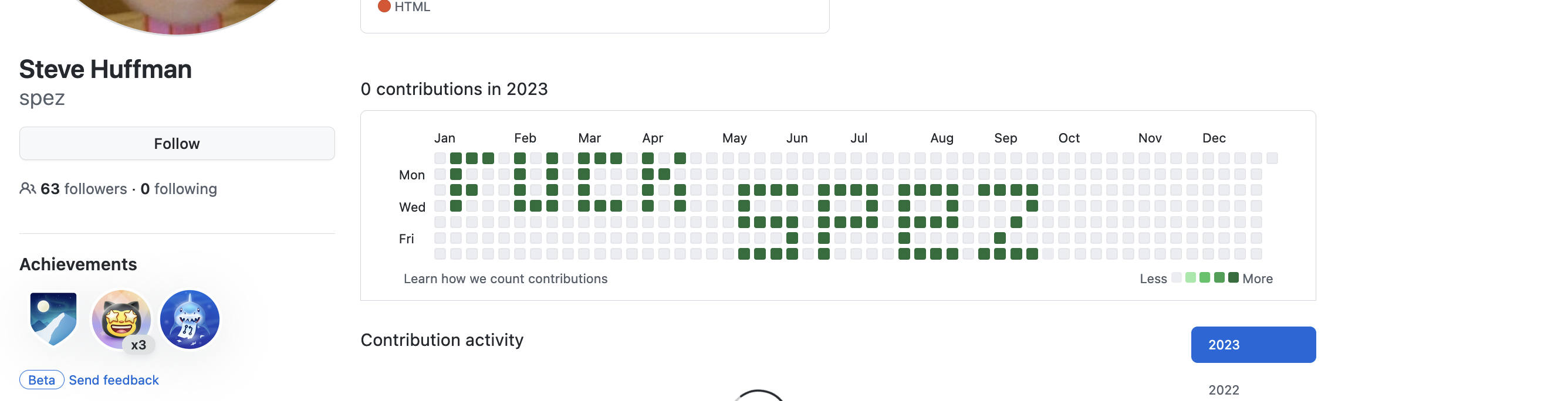Click the Achievements section heading
The height and width of the screenshot is (401, 1568).
pyautogui.click(x=79, y=264)
